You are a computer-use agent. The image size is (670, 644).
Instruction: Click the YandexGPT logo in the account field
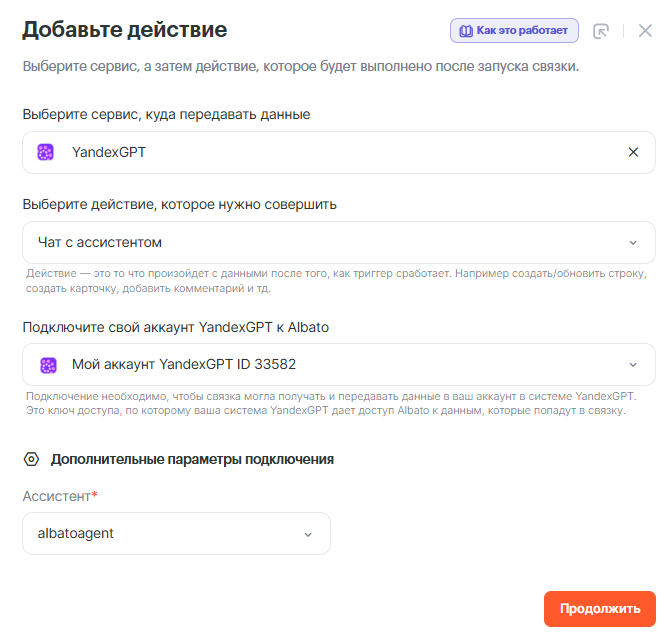(x=48, y=365)
